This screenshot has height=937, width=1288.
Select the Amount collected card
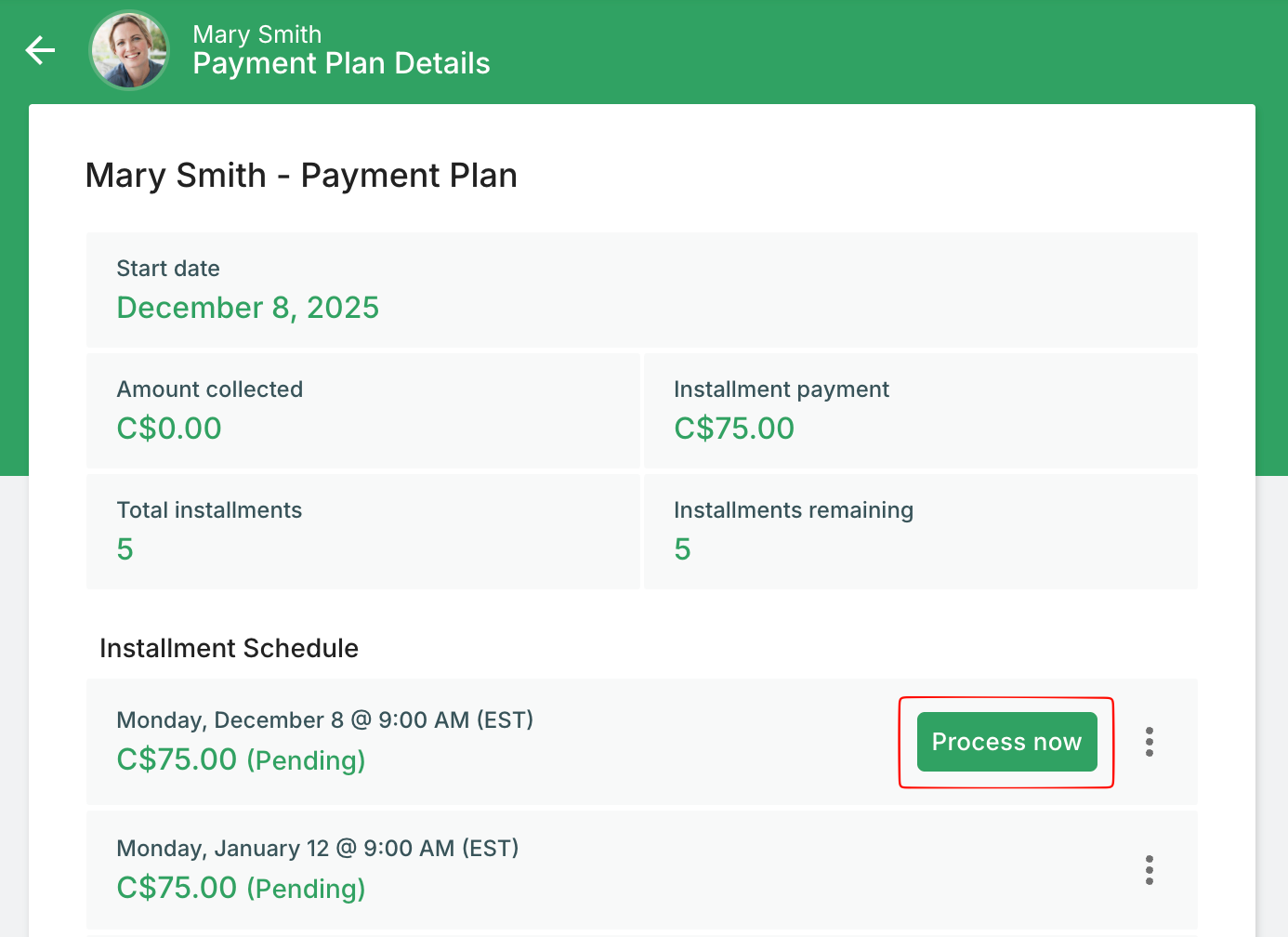tap(362, 411)
